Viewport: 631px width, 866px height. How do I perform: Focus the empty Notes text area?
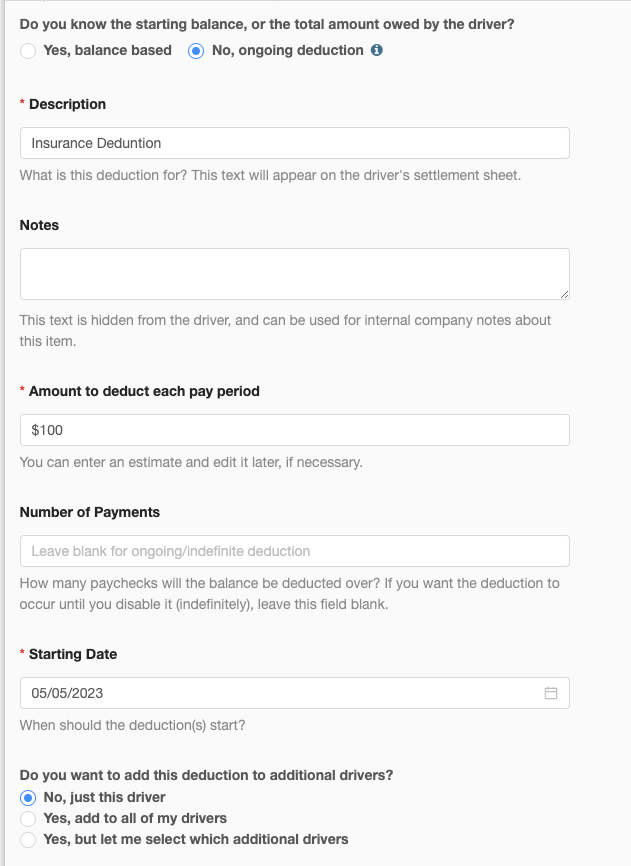(295, 274)
